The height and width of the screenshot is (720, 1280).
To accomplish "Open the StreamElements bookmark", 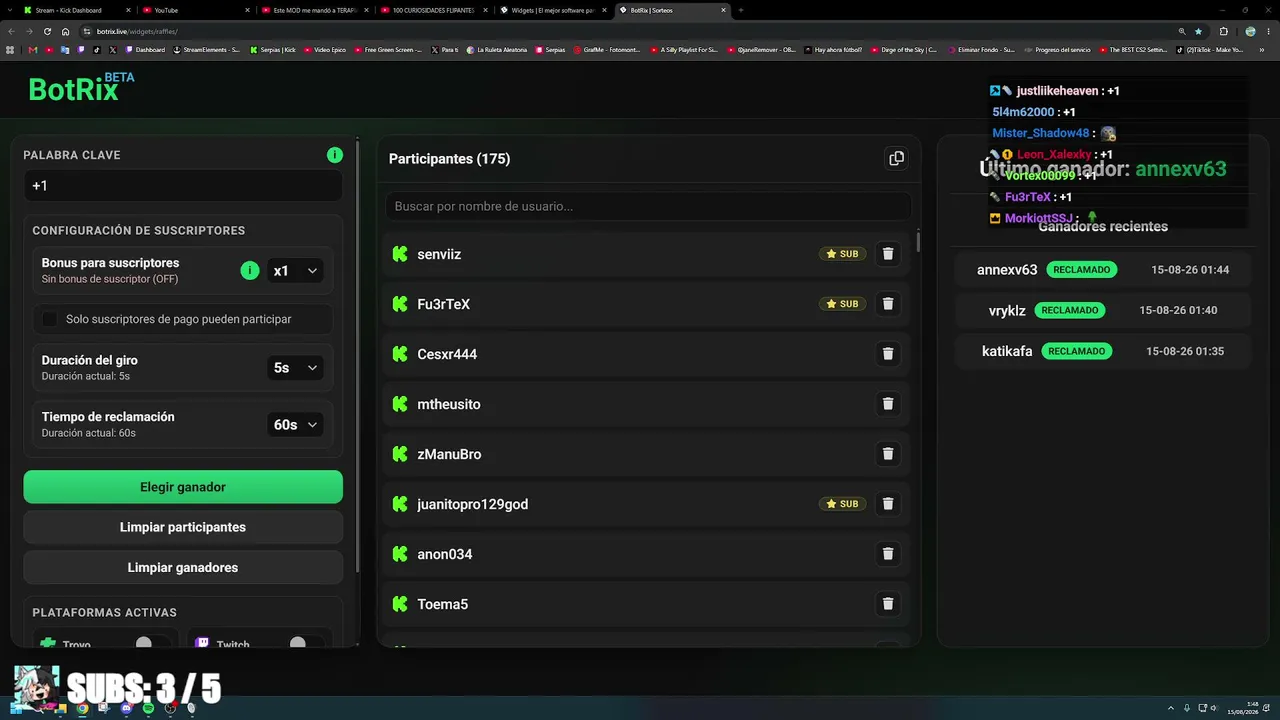I will (x=207, y=49).
